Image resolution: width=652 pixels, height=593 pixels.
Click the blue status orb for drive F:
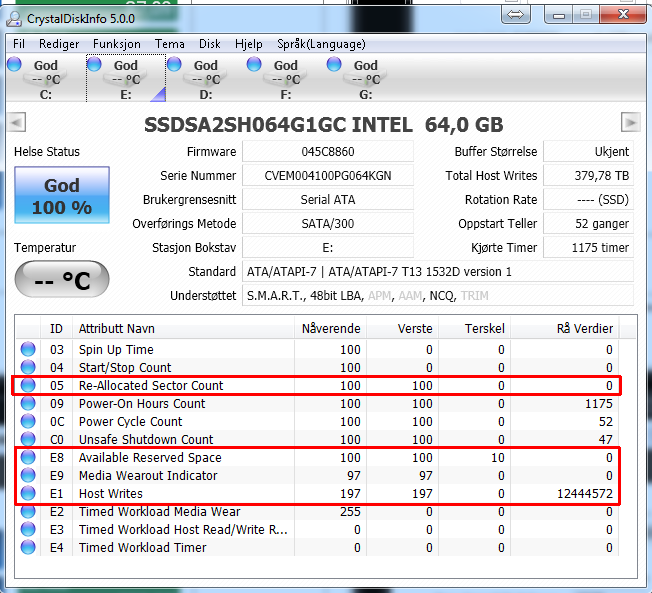click(254, 64)
